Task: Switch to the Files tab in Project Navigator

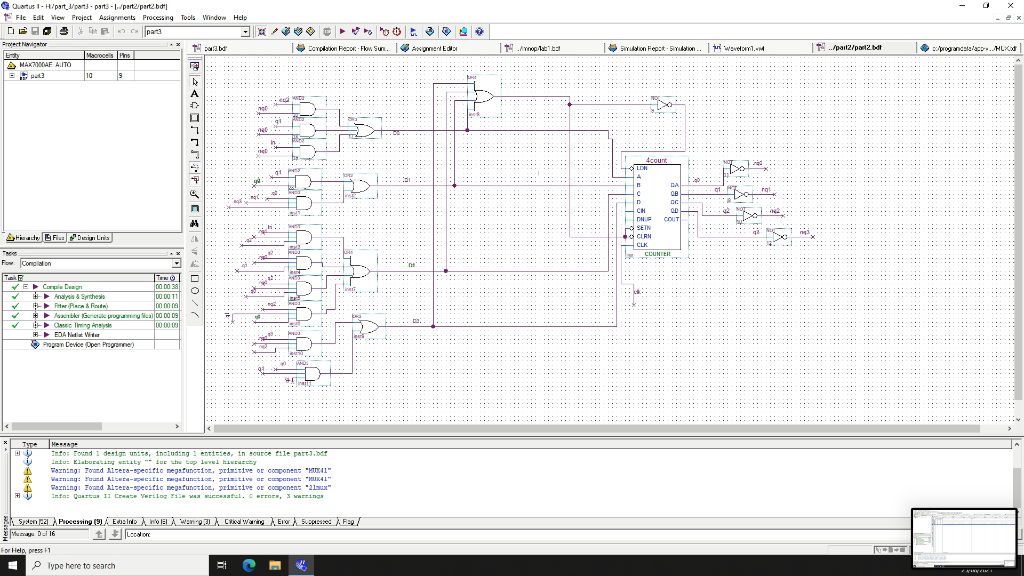Action: (55, 238)
